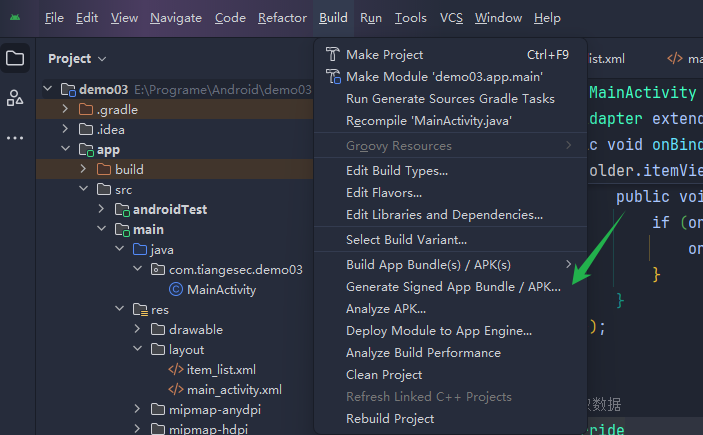
Task: Collapse the com.tiangesec.demo03 package
Action: [x=137, y=269]
